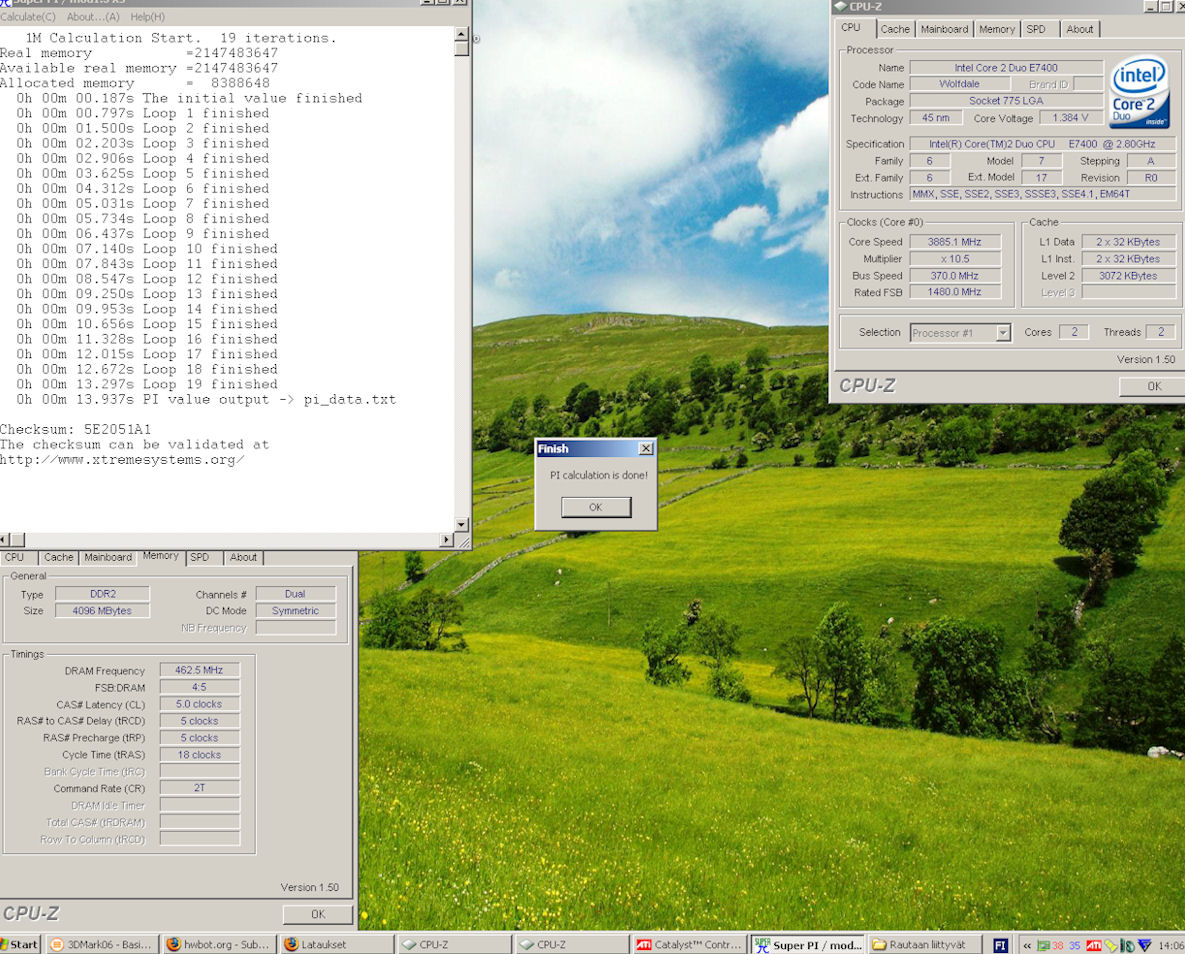Image resolution: width=1185 pixels, height=954 pixels.
Task: Click ATI tray icon
Action: click(1093, 945)
